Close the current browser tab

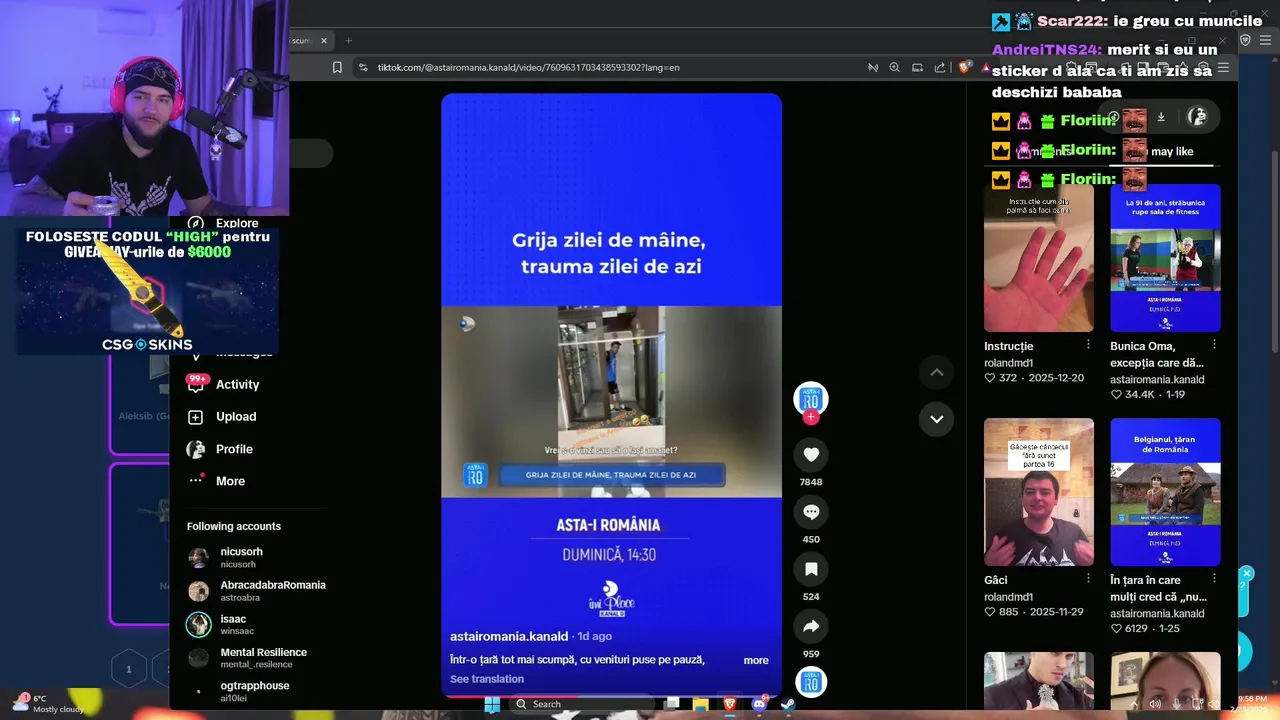tap(323, 41)
